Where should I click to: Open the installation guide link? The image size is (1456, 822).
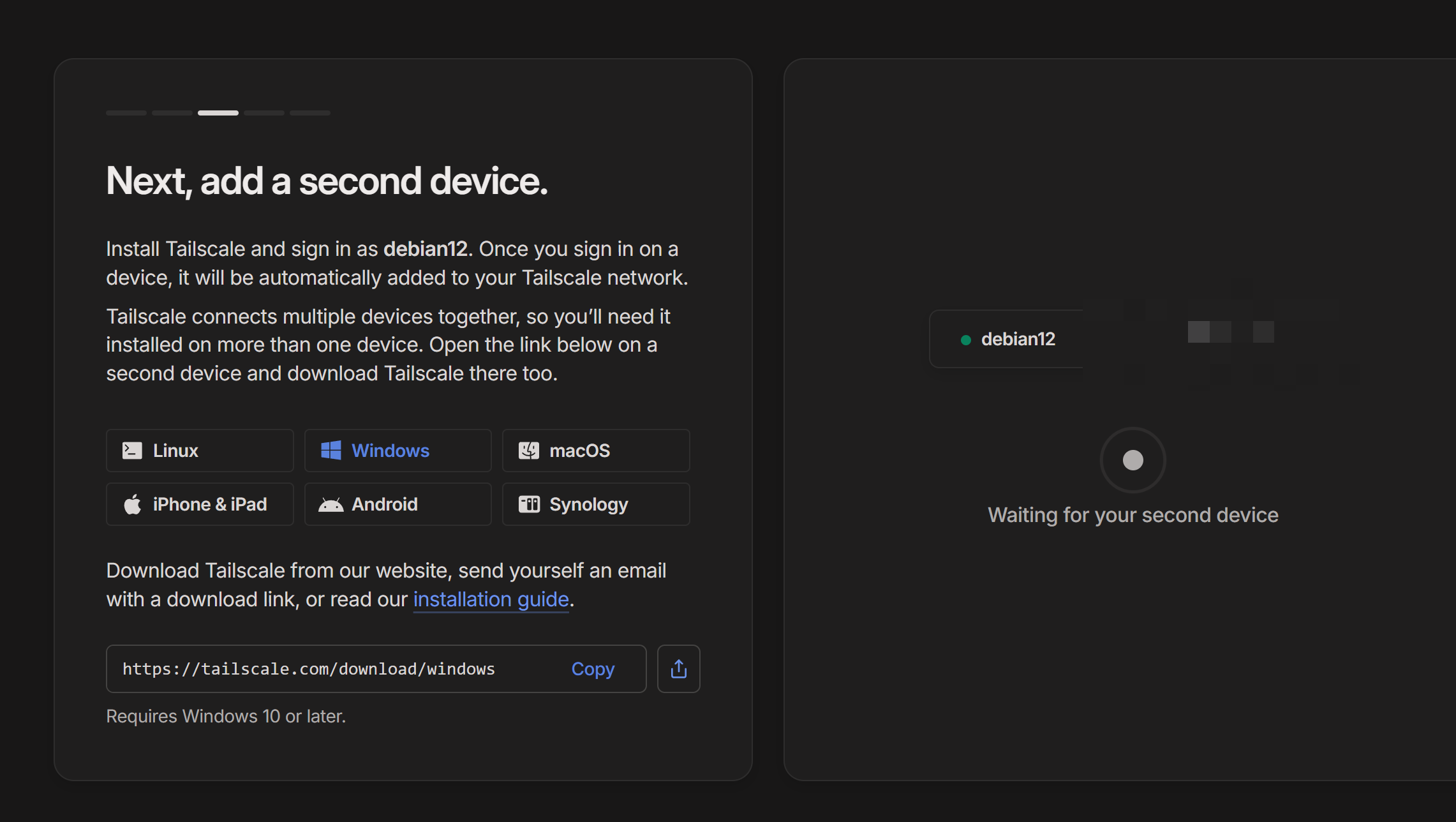[x=491, y=599]
